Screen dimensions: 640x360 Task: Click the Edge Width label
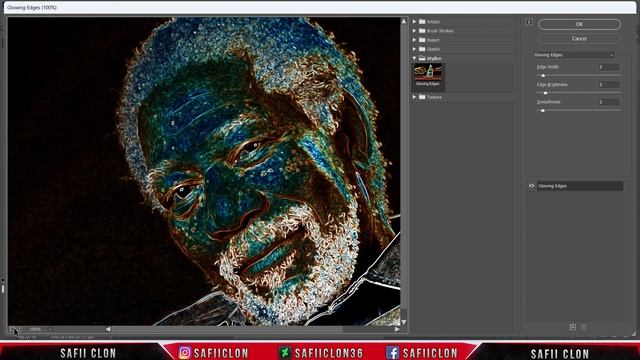pos(548,67)
